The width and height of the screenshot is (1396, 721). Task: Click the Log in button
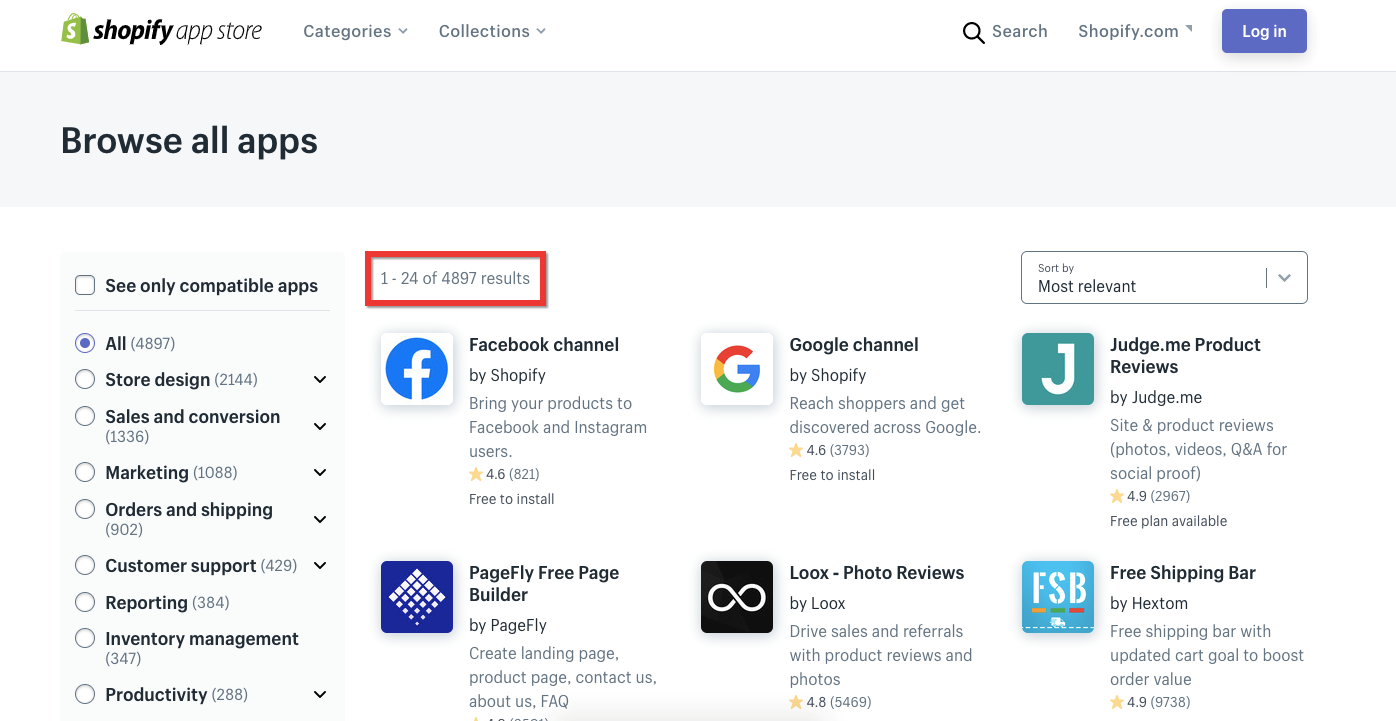tap(1264, 31)
